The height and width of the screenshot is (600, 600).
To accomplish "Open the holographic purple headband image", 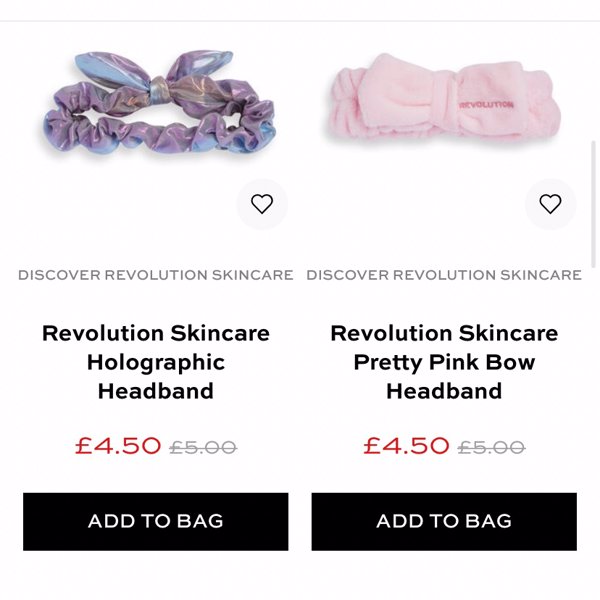I will tap(159, 104).
